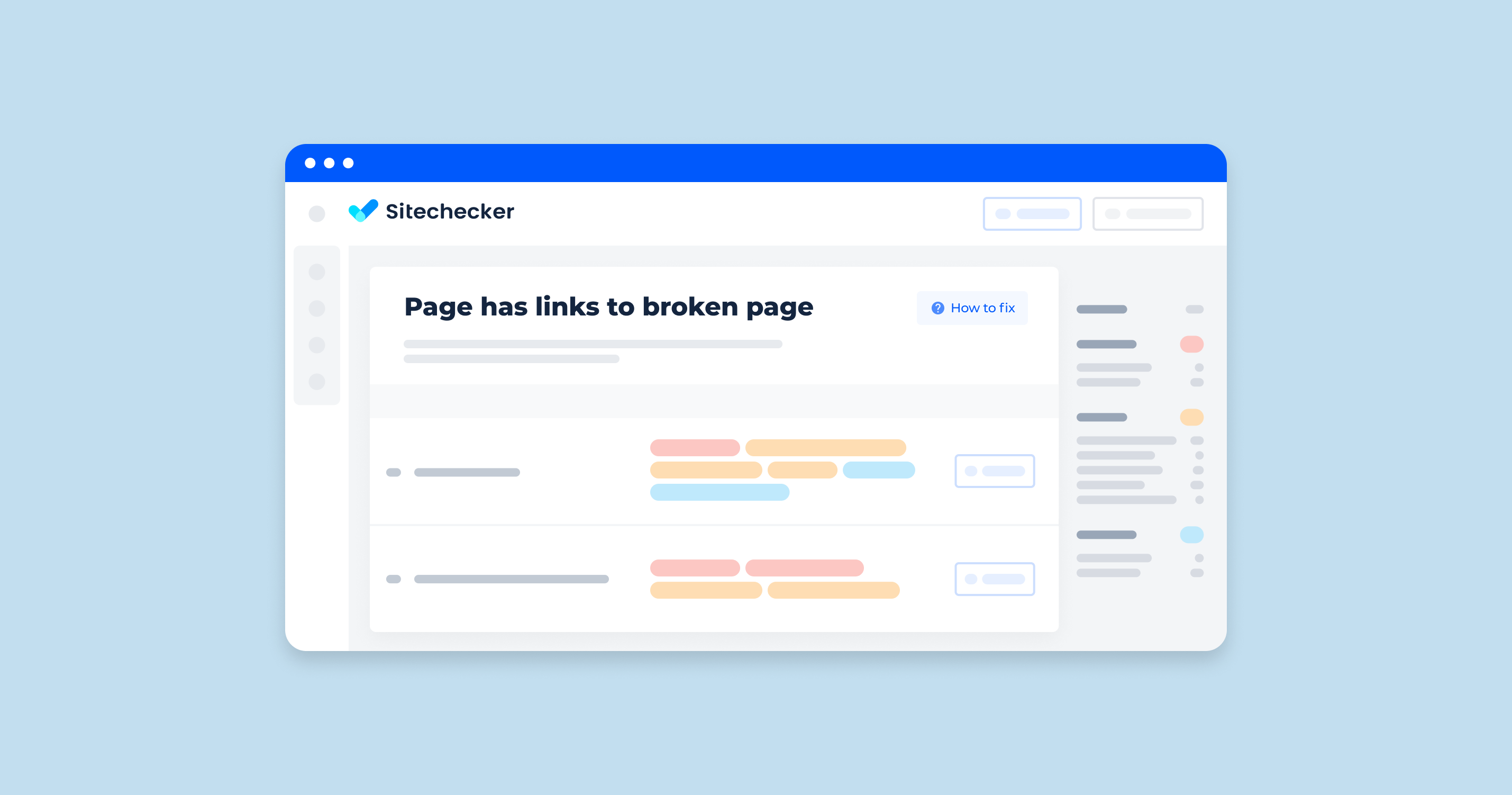Screen dimensions: 1512x795
Task: Click the orange status indicator icon
Action: 1191,418
